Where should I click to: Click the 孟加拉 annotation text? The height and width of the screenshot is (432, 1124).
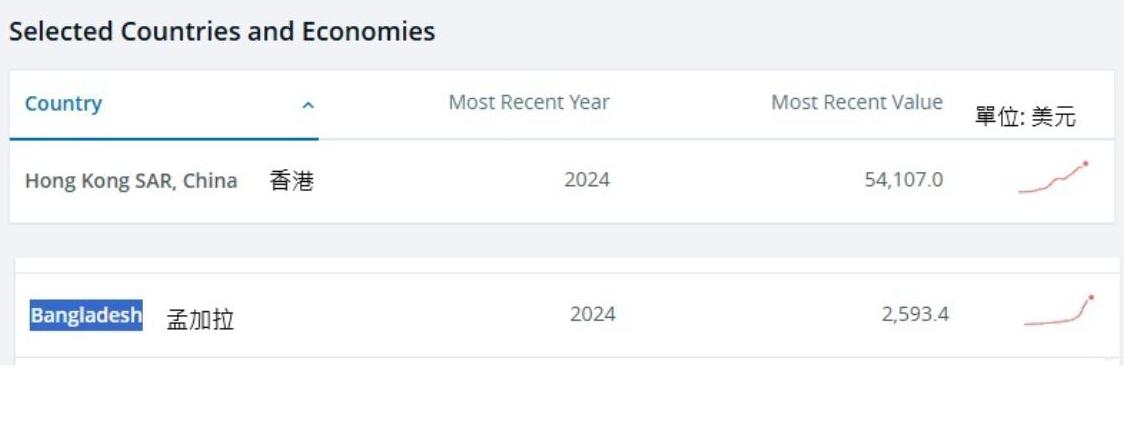(x=200, y=320)
